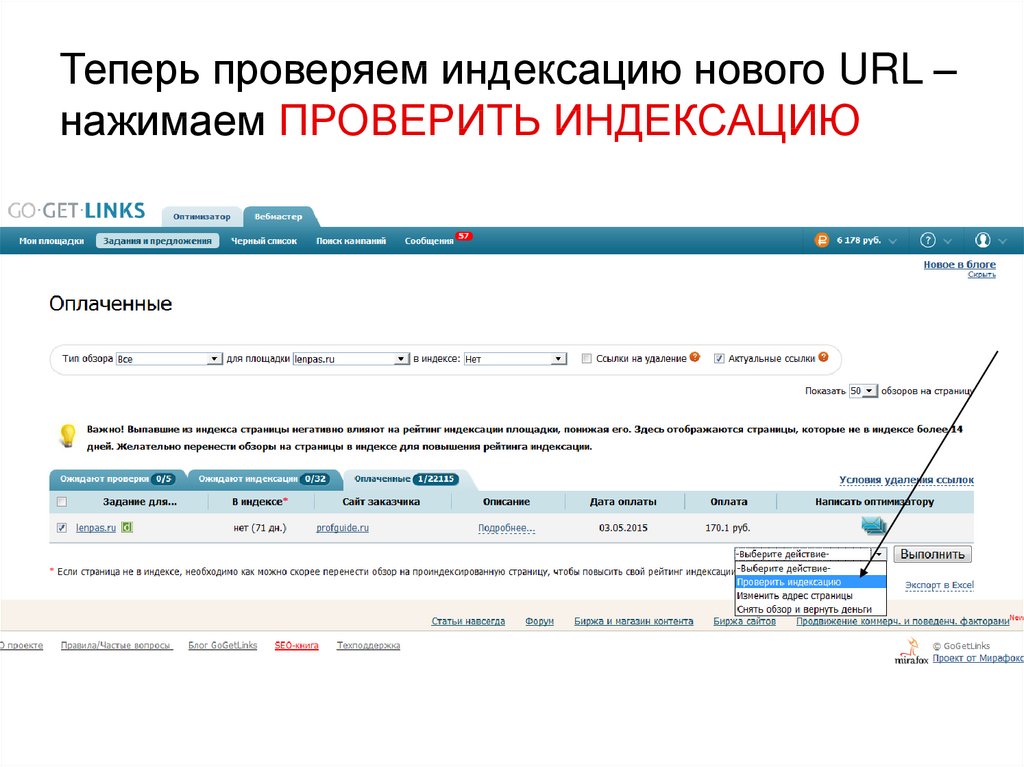Viewport: 1024px width, 767px height.
Task: Expand the balance chevron next to 6 178 руб.
Action: pos(893,241)
